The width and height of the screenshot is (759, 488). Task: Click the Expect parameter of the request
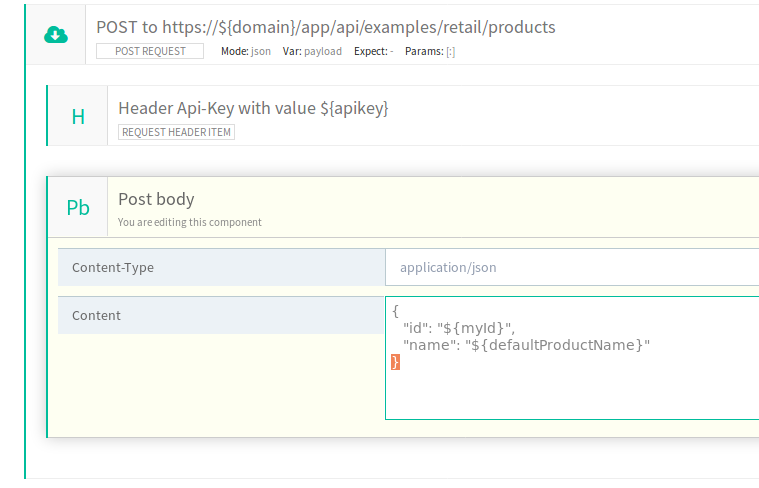[x=373, y=51]
